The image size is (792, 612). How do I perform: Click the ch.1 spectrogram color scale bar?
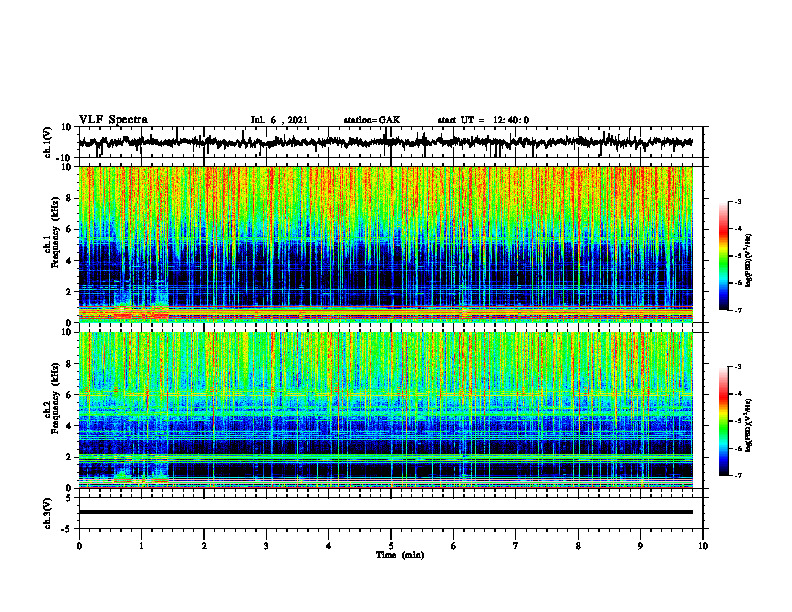(724, 256)
